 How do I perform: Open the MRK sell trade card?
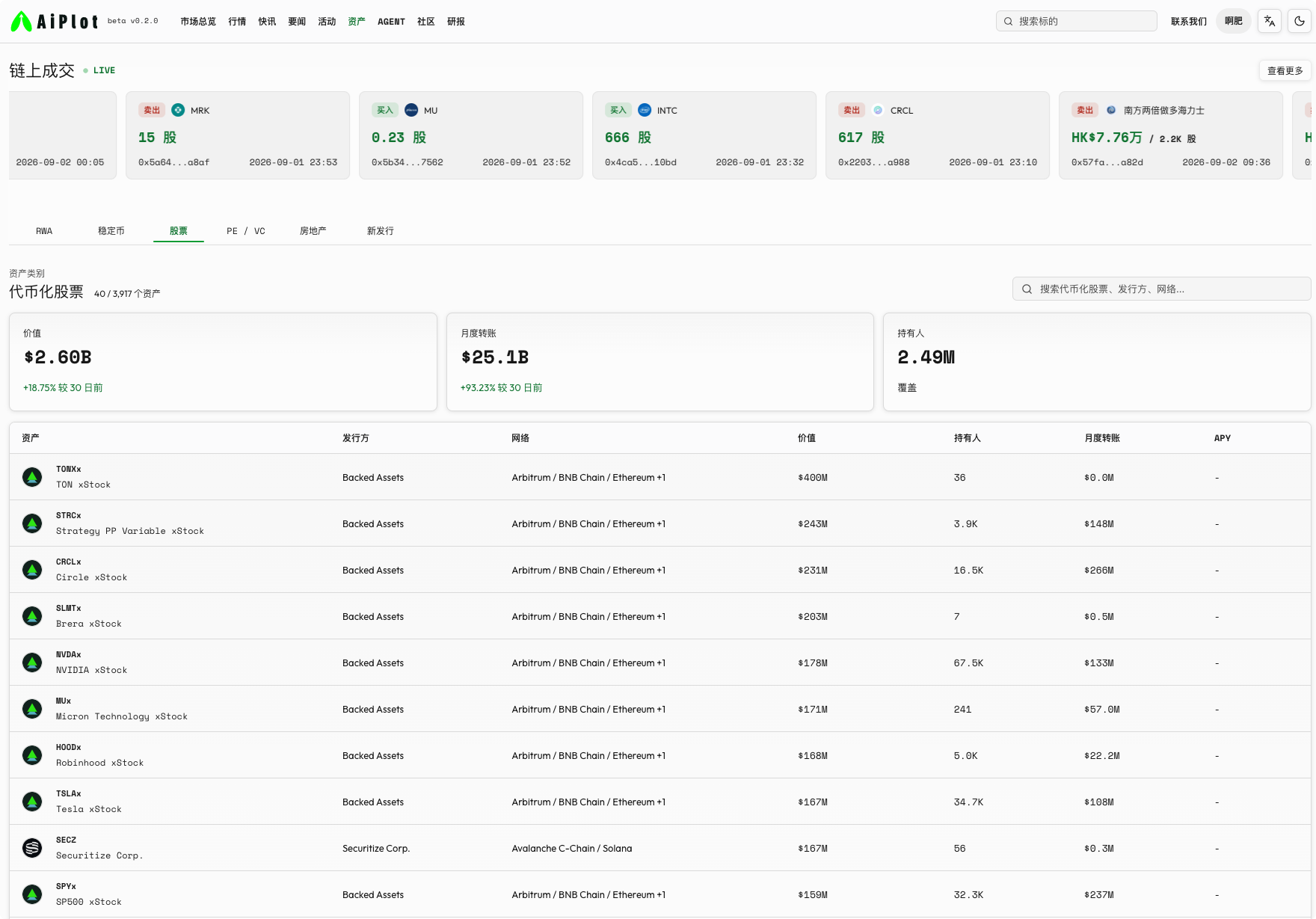click(238, 135)
